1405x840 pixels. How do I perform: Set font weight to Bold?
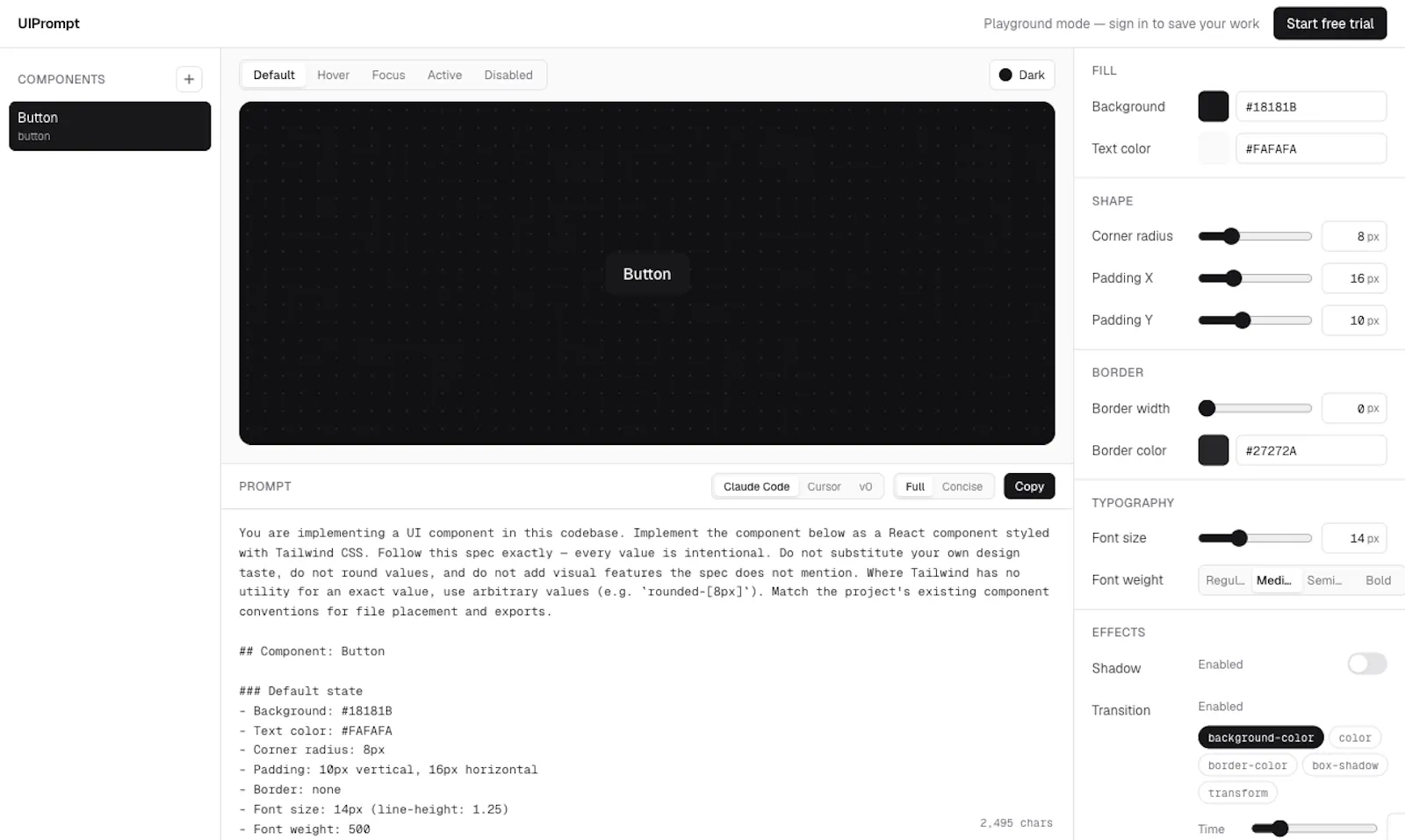[1378, 580]
